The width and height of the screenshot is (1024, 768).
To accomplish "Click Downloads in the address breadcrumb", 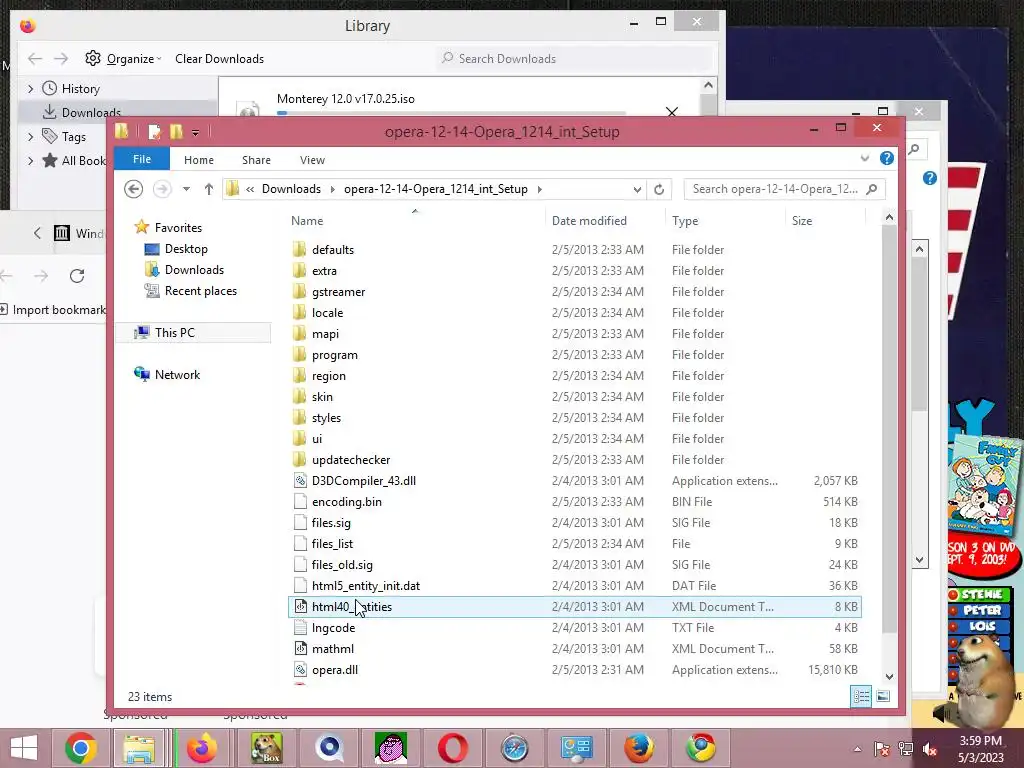I will 291,189.
